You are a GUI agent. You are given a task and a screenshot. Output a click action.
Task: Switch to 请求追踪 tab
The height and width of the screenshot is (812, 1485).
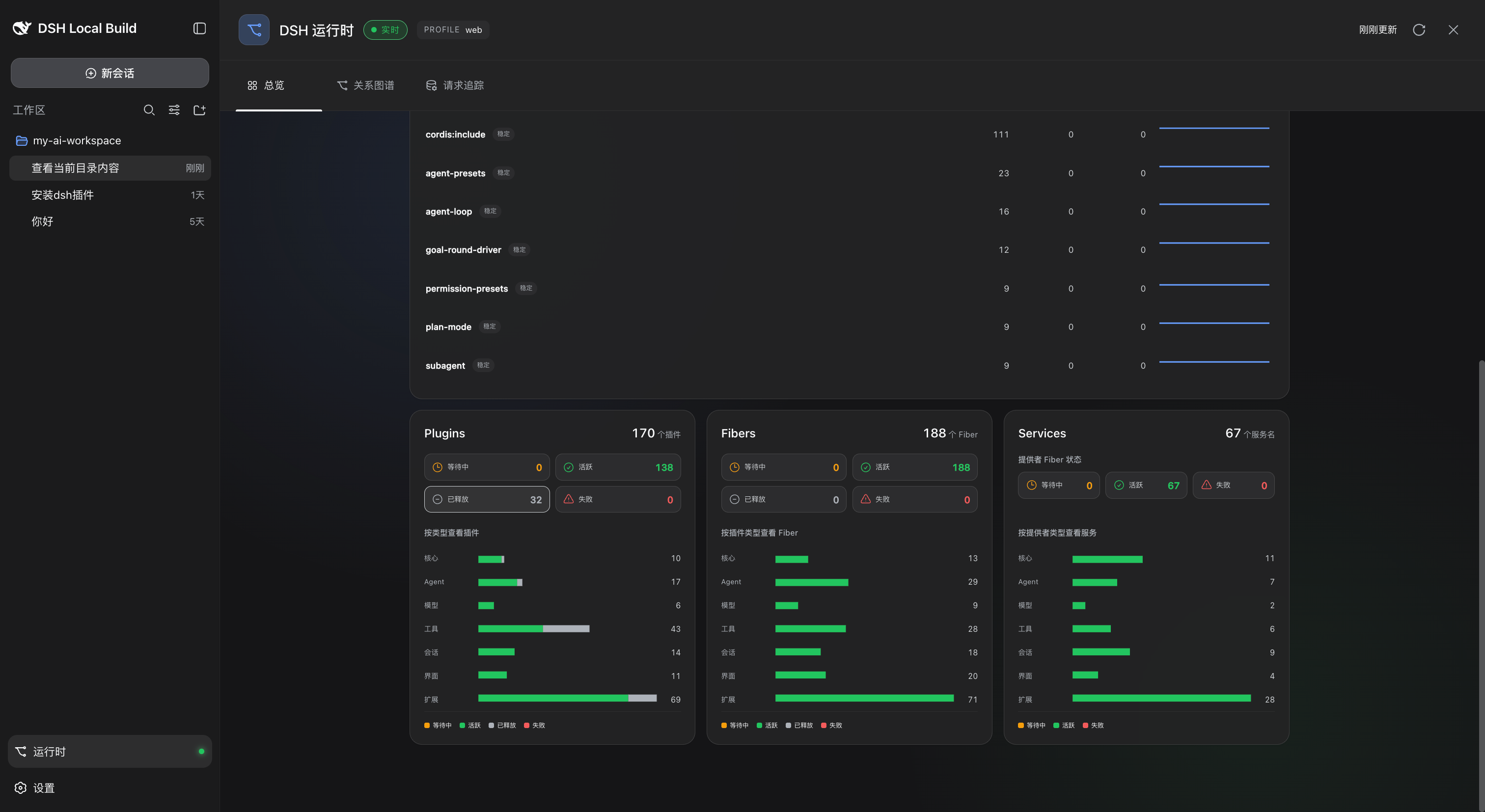coord(455,85)
